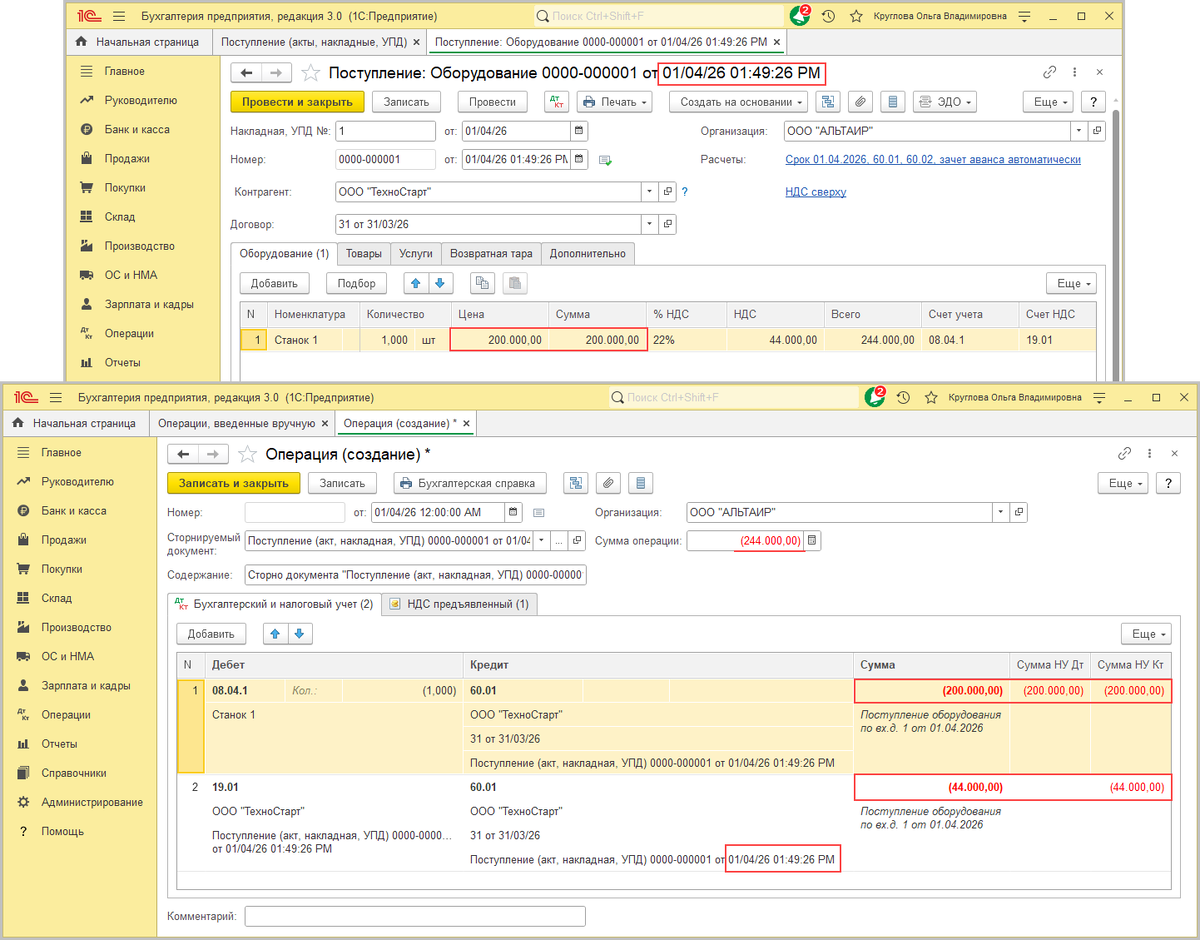
Task: Open document structure icon in Поступление window
Action: click(828, 102)
